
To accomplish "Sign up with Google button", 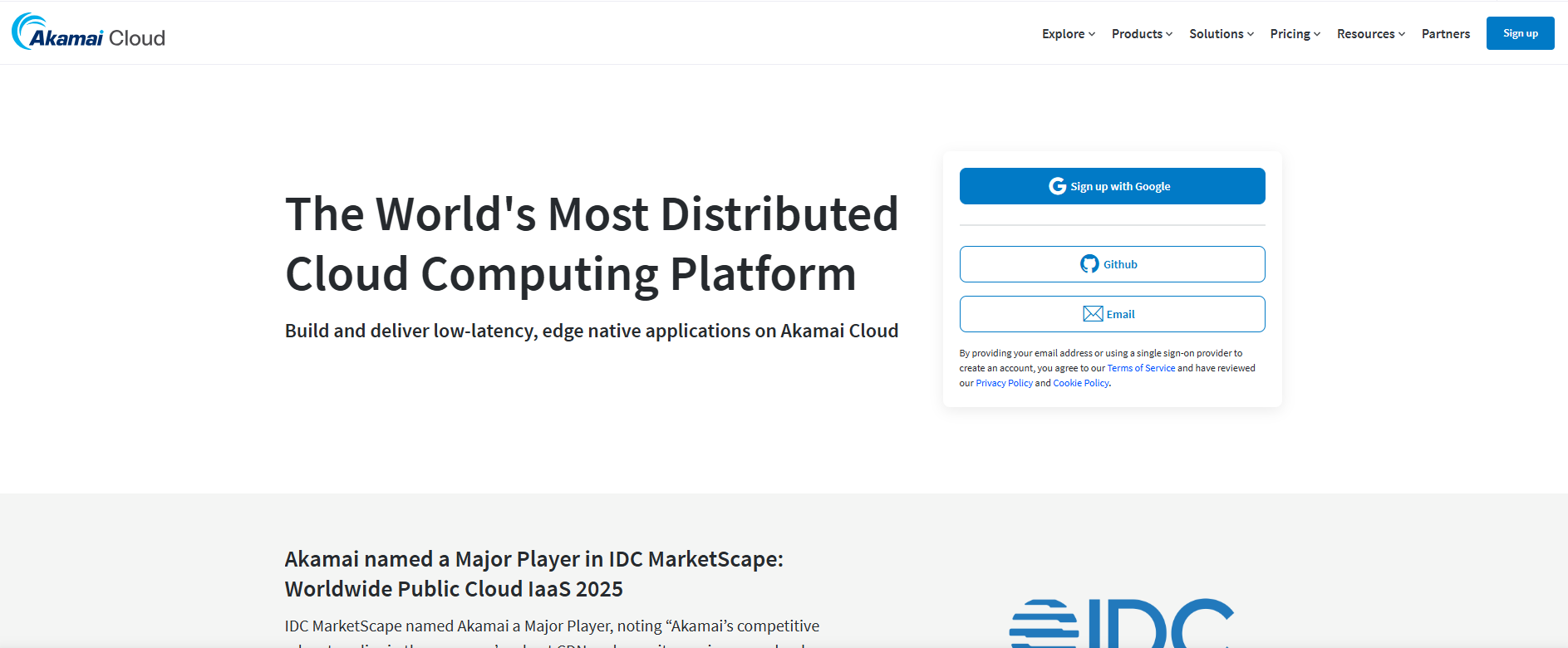I will [1112, 186].
